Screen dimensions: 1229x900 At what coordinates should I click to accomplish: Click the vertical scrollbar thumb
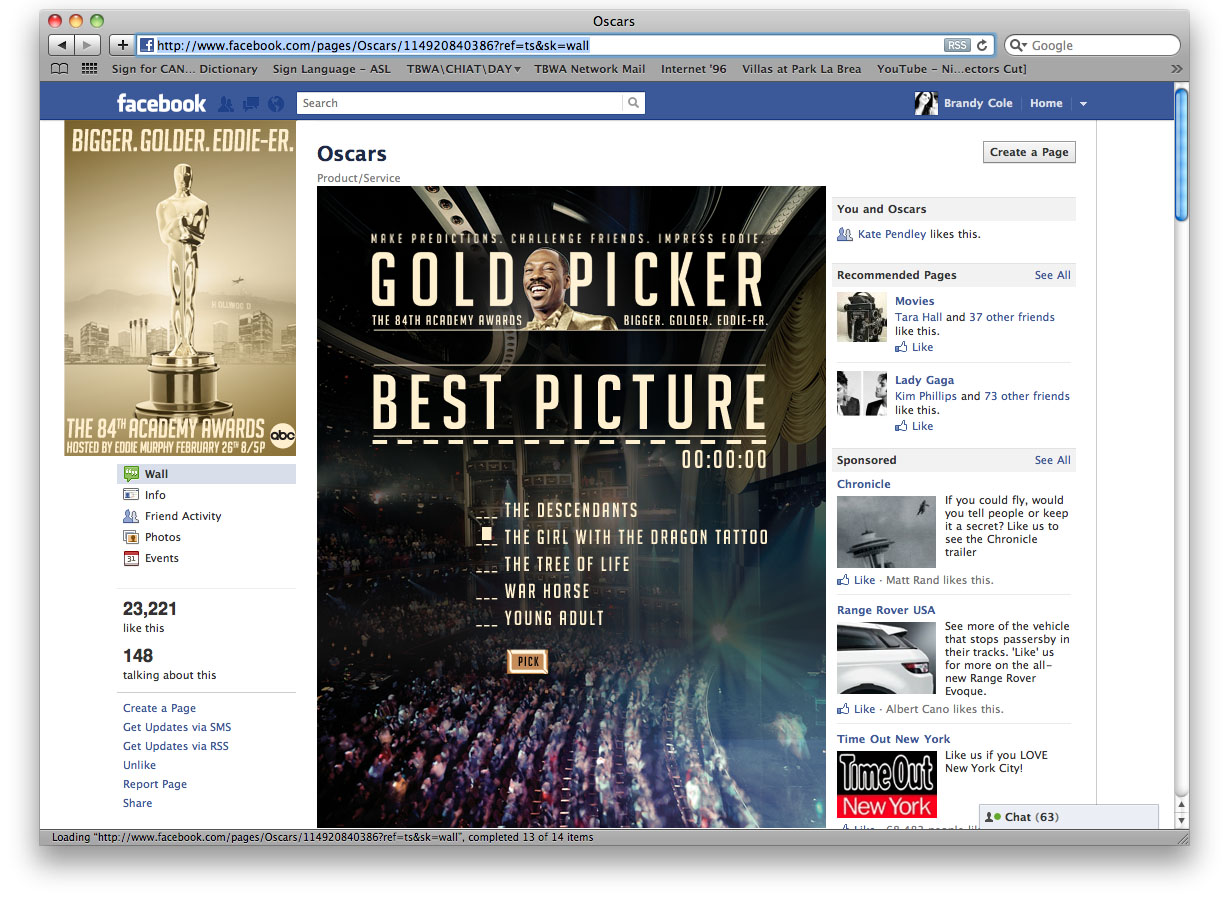[x=1181, y=153]
